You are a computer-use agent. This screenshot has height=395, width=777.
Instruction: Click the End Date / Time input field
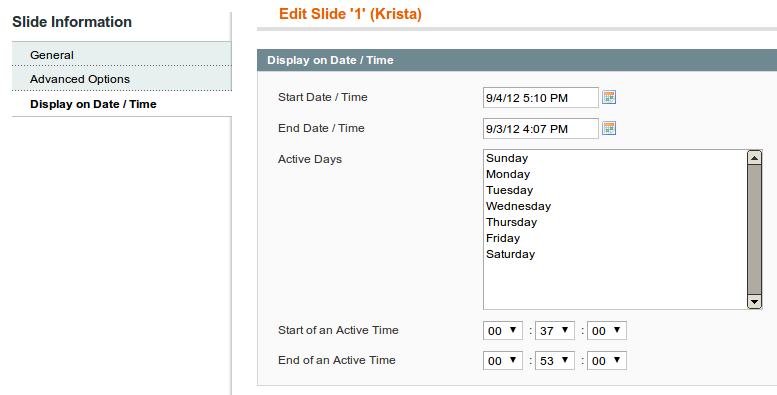click(541, 129)
